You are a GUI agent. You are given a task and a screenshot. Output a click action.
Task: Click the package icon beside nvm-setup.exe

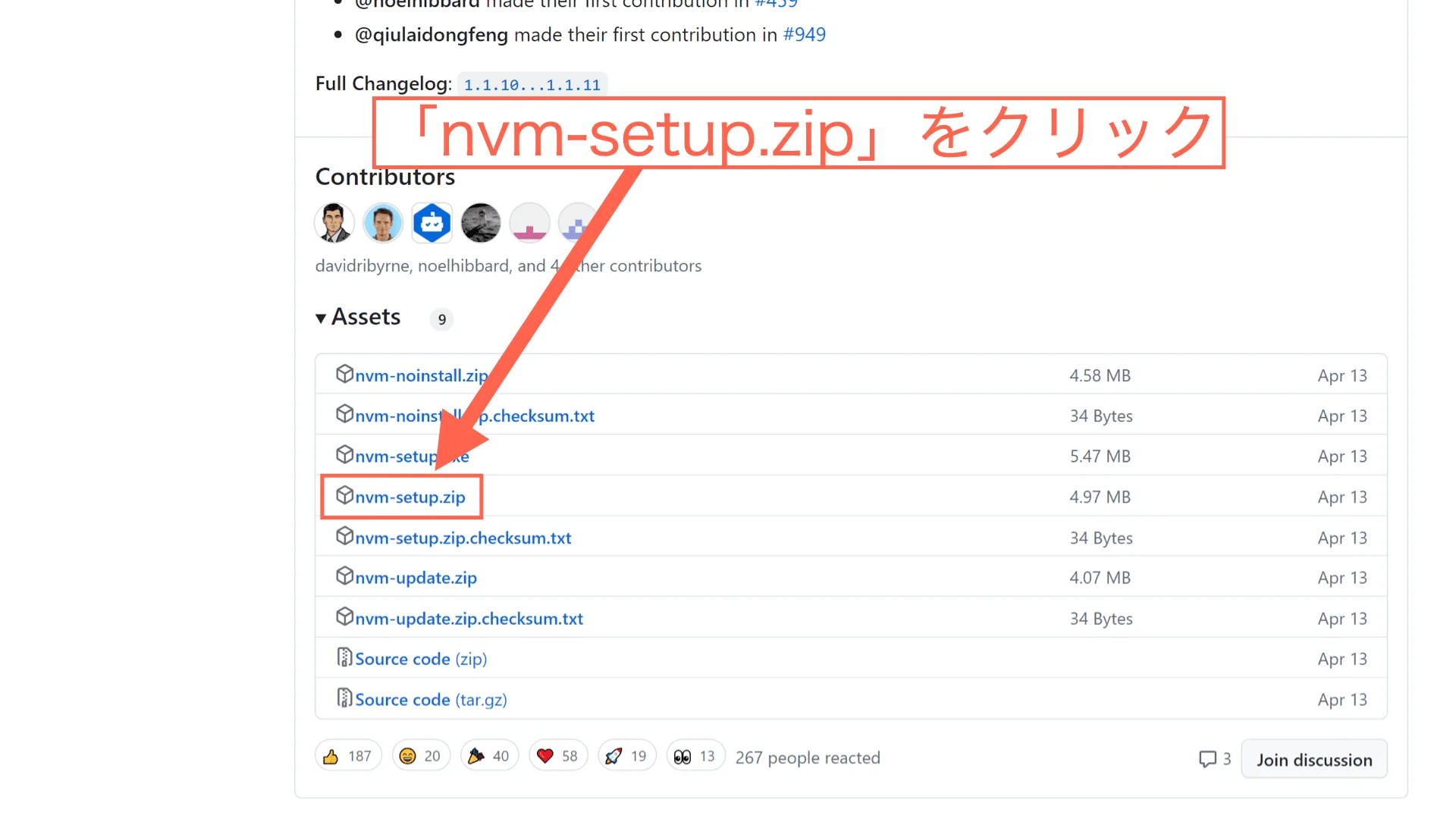pyautogui.click(x=345, y=455)
